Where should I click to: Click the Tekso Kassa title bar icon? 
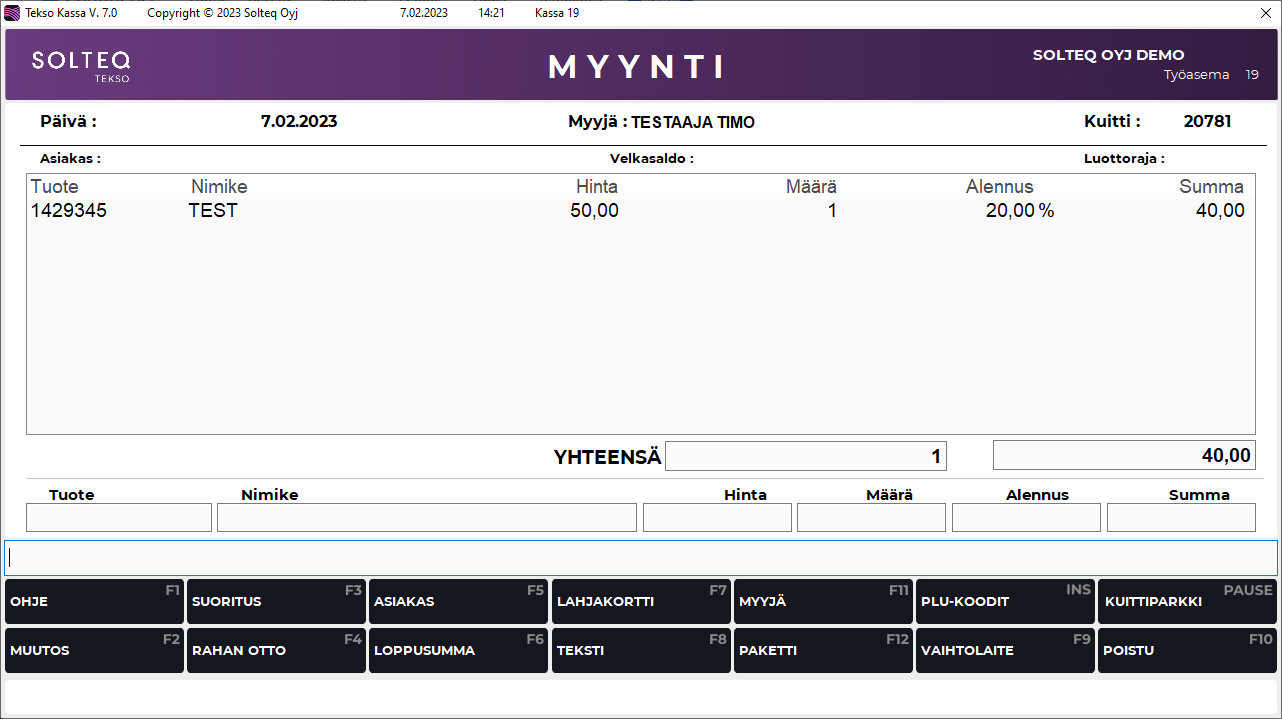tap(13, 13)
